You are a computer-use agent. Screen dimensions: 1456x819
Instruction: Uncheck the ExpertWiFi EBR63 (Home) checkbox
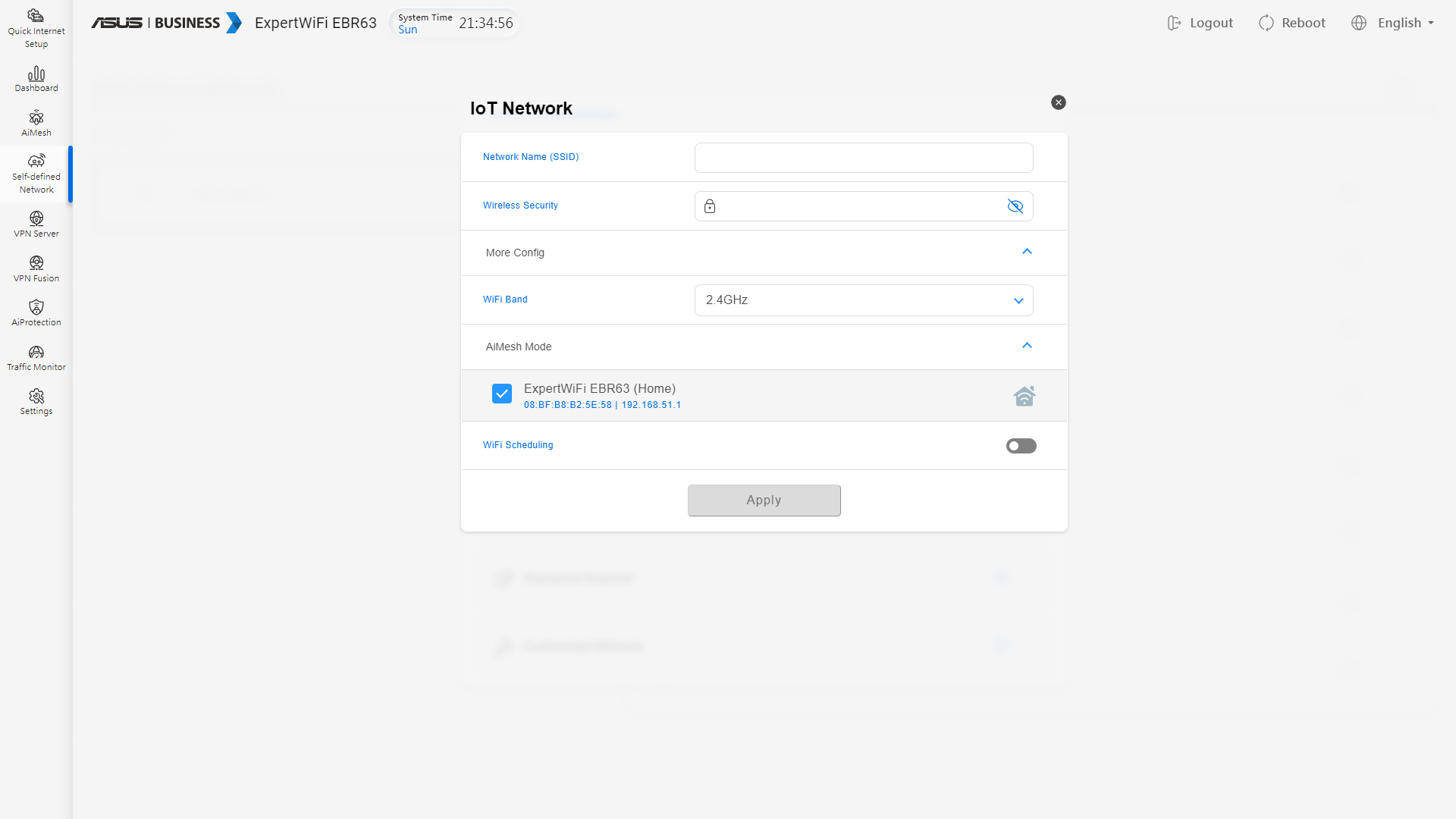pos(502,394)
